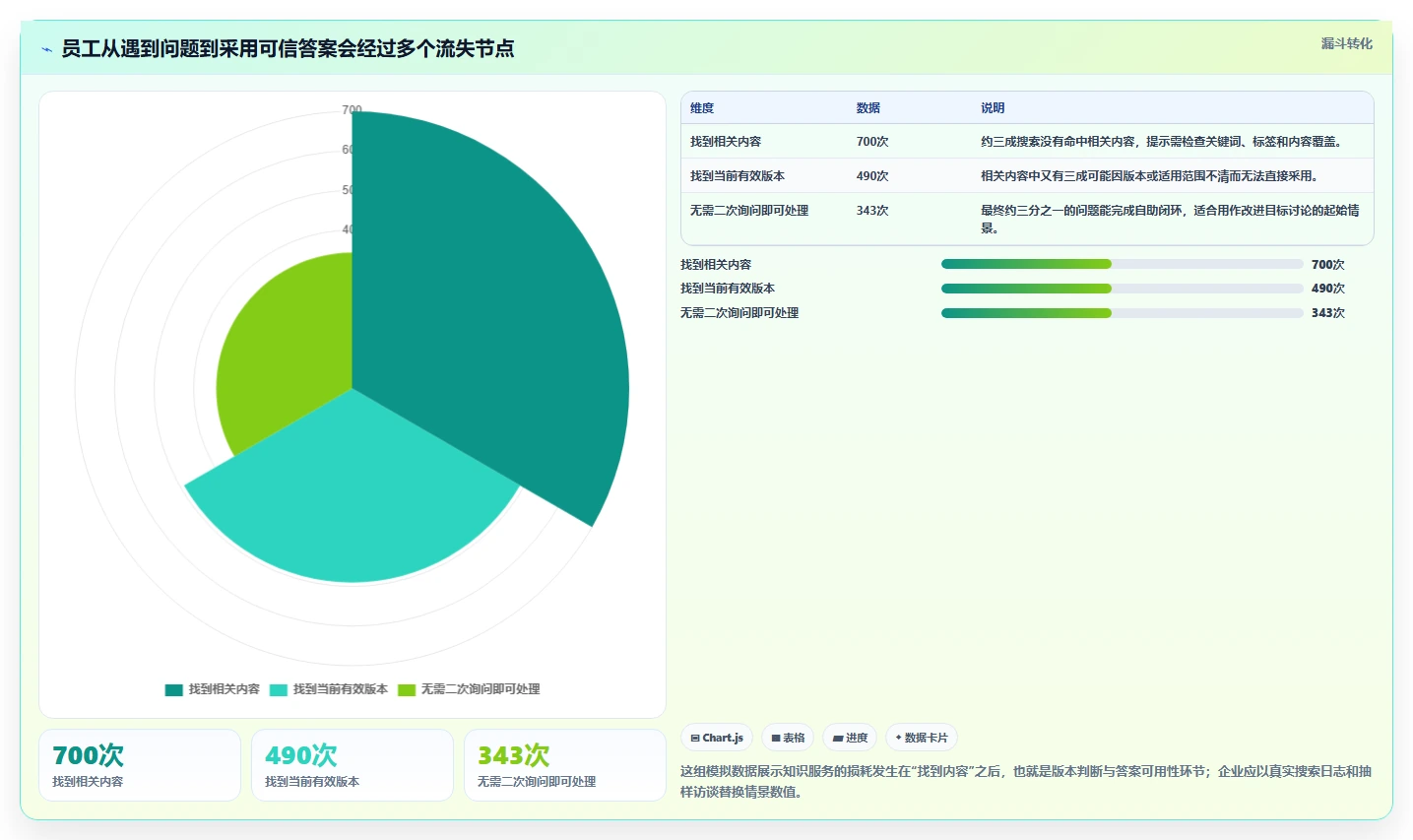Click table value 700次
This screenshot has height=840, width=1413.
(872, 142)
